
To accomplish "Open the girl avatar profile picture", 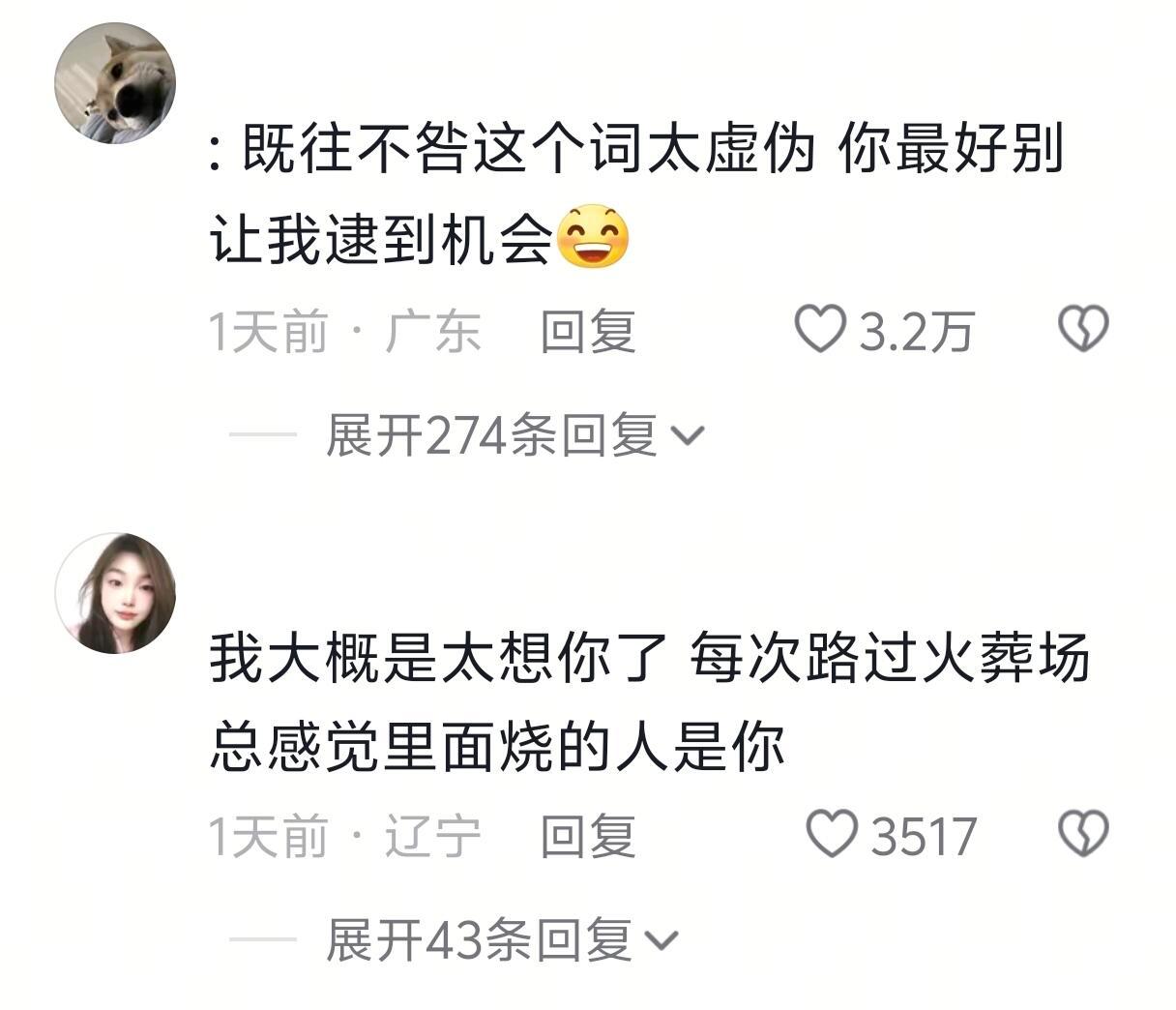I will [115, 593].
